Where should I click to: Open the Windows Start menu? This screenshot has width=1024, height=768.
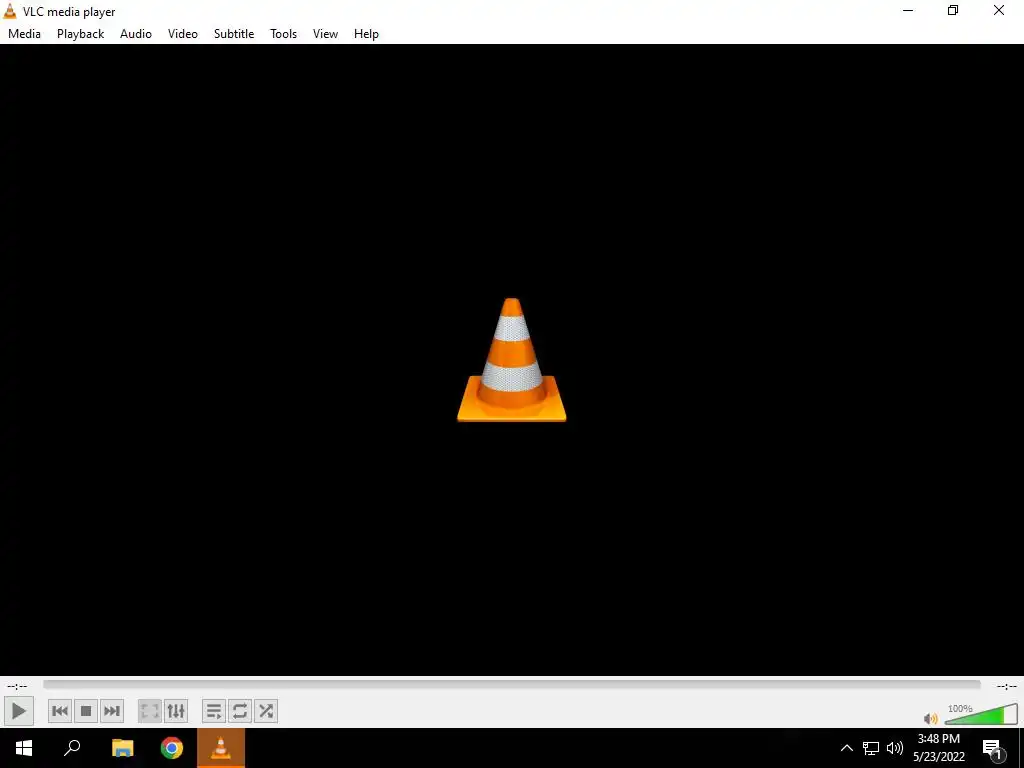[24, 748]
